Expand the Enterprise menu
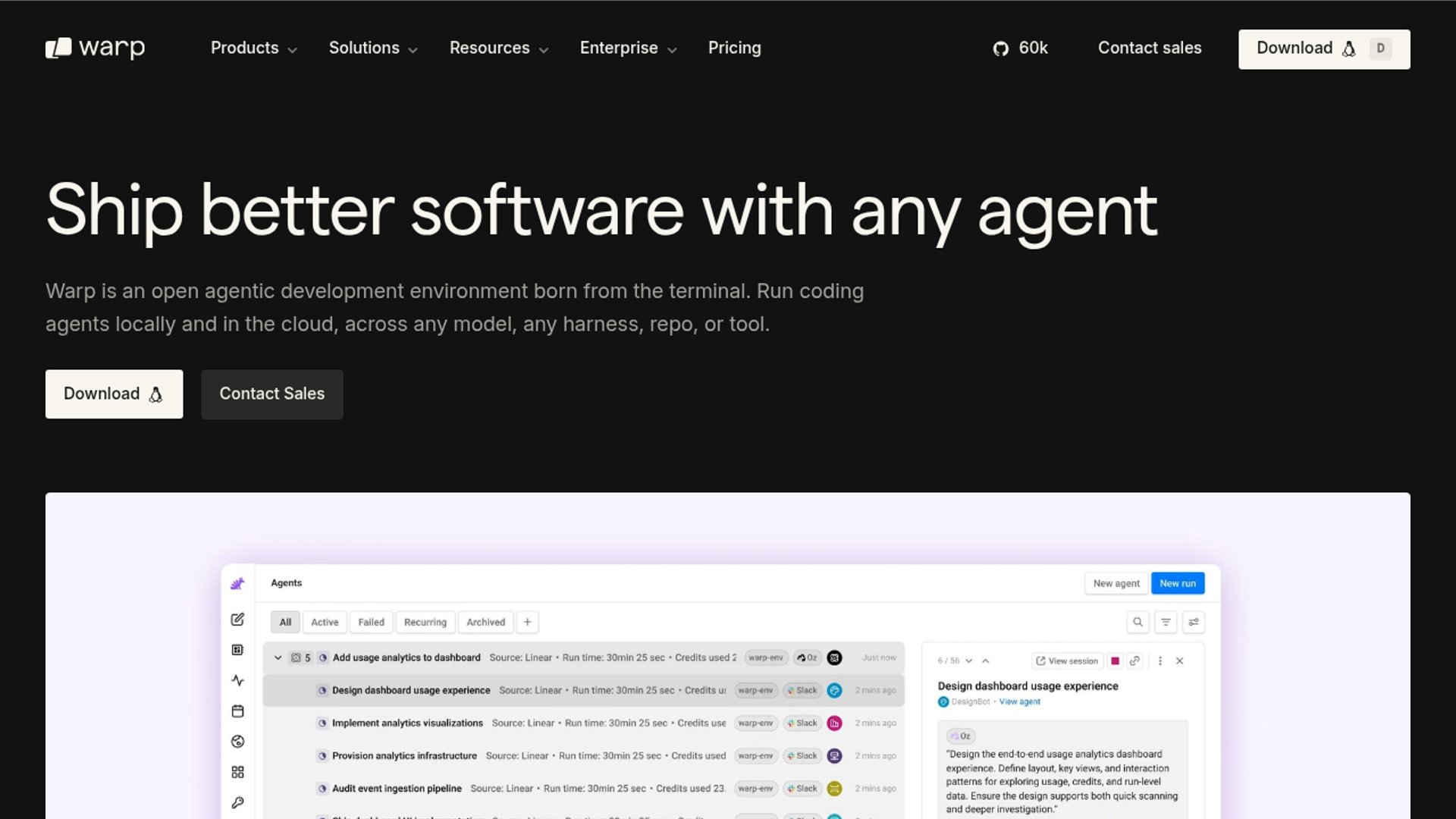Viewport: 1456px width, 819px height. click(629, 48)
